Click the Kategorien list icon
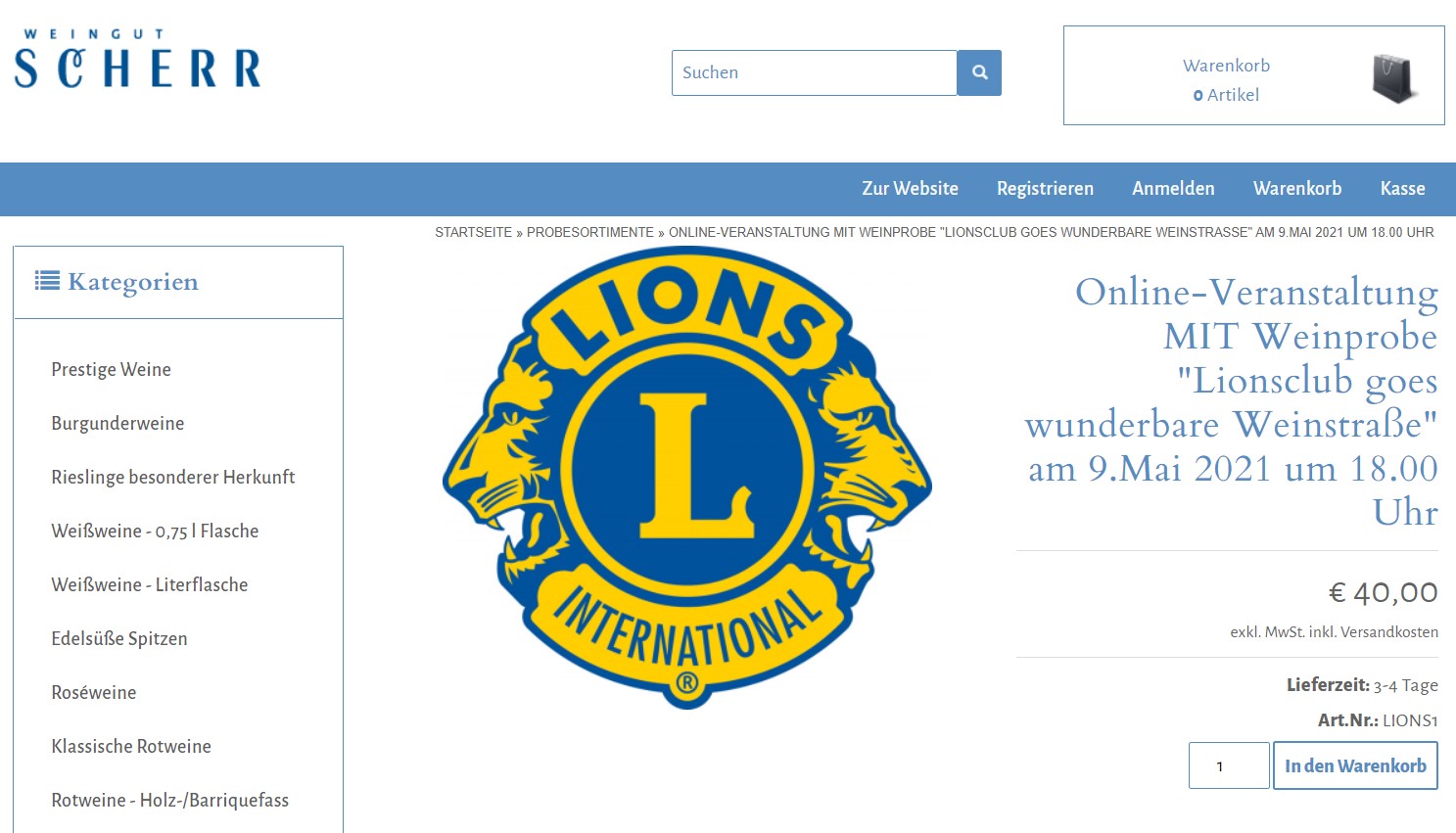The image size is (1456, 833). pyautogui.click(x=47, y=281)
